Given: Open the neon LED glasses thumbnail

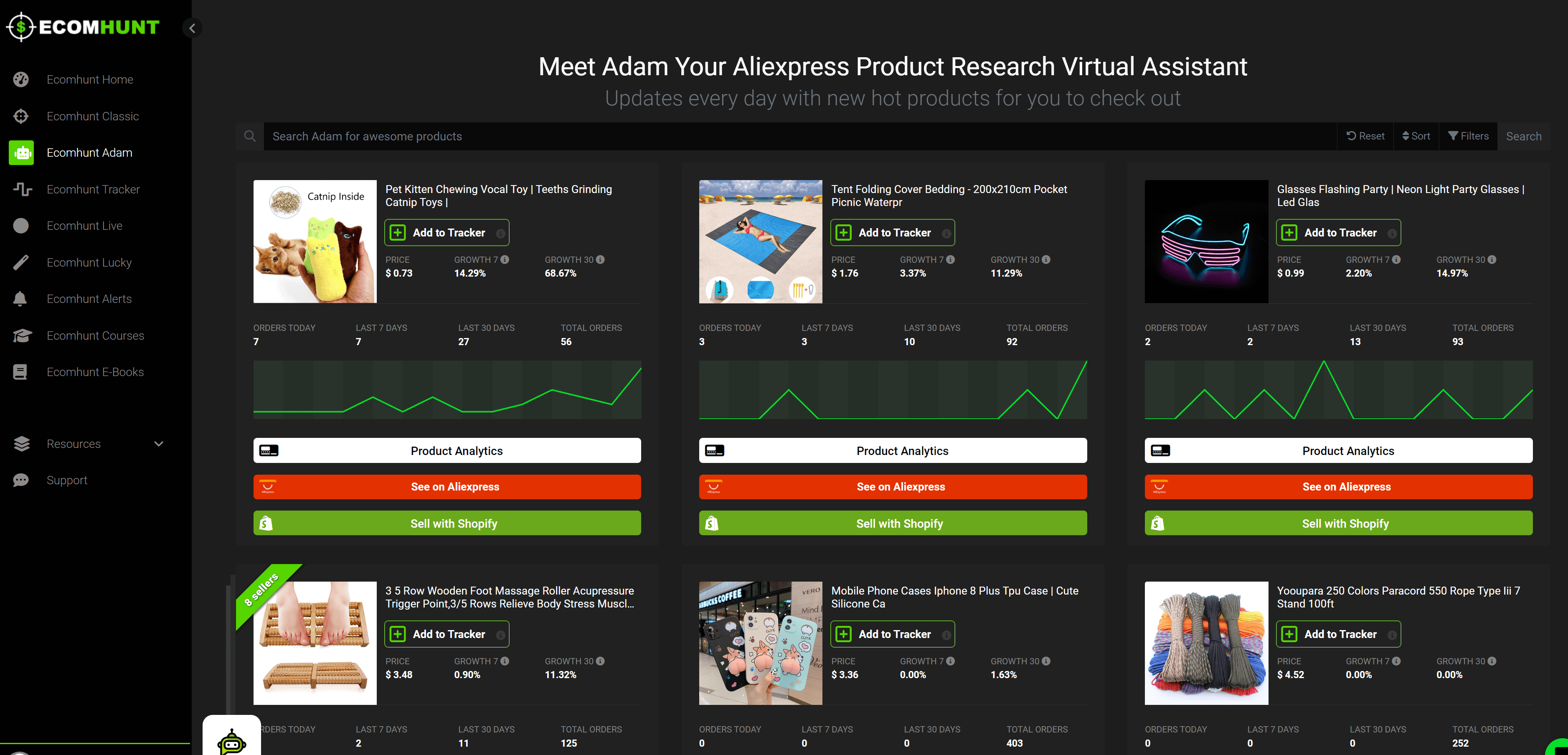Looking at the screenshot, I should pos(1206,241).
